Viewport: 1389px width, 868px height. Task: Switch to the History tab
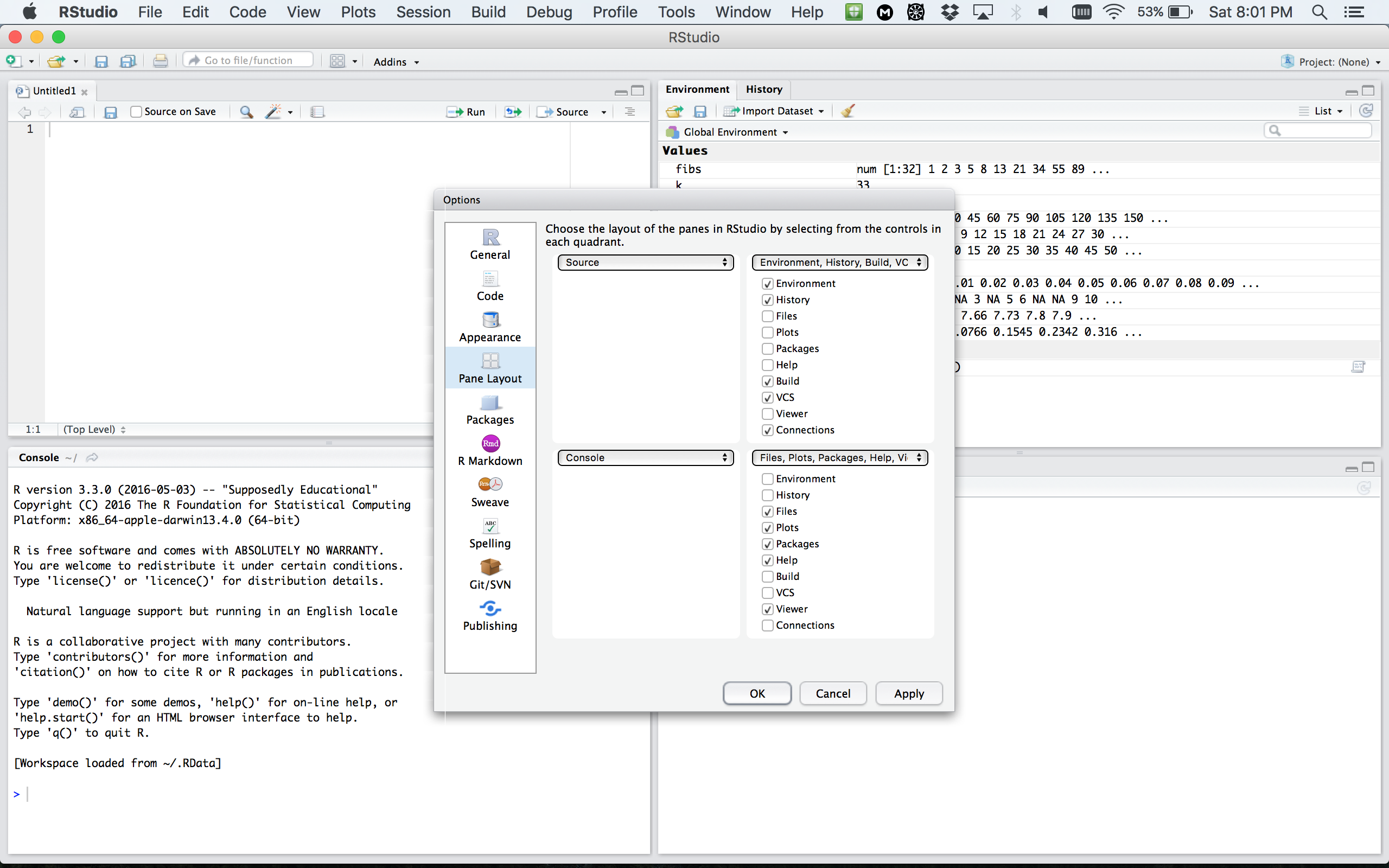click(763, 90)
